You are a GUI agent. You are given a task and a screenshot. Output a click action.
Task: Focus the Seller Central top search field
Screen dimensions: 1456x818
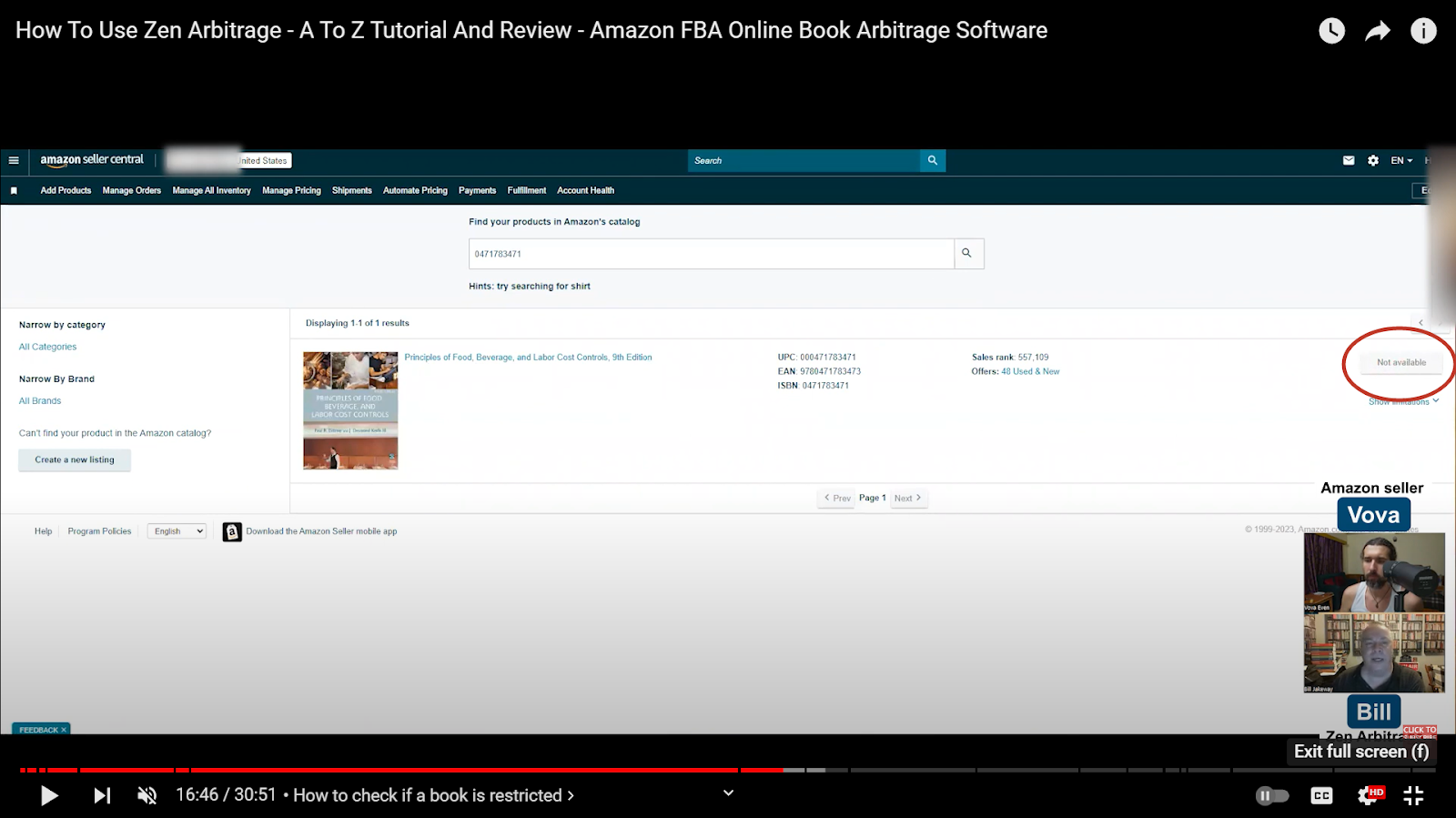pos(804,160)
